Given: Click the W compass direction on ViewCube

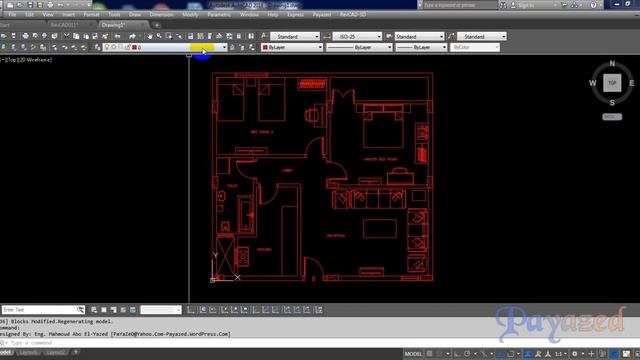Looking at the screenshot, I should 593,83.
